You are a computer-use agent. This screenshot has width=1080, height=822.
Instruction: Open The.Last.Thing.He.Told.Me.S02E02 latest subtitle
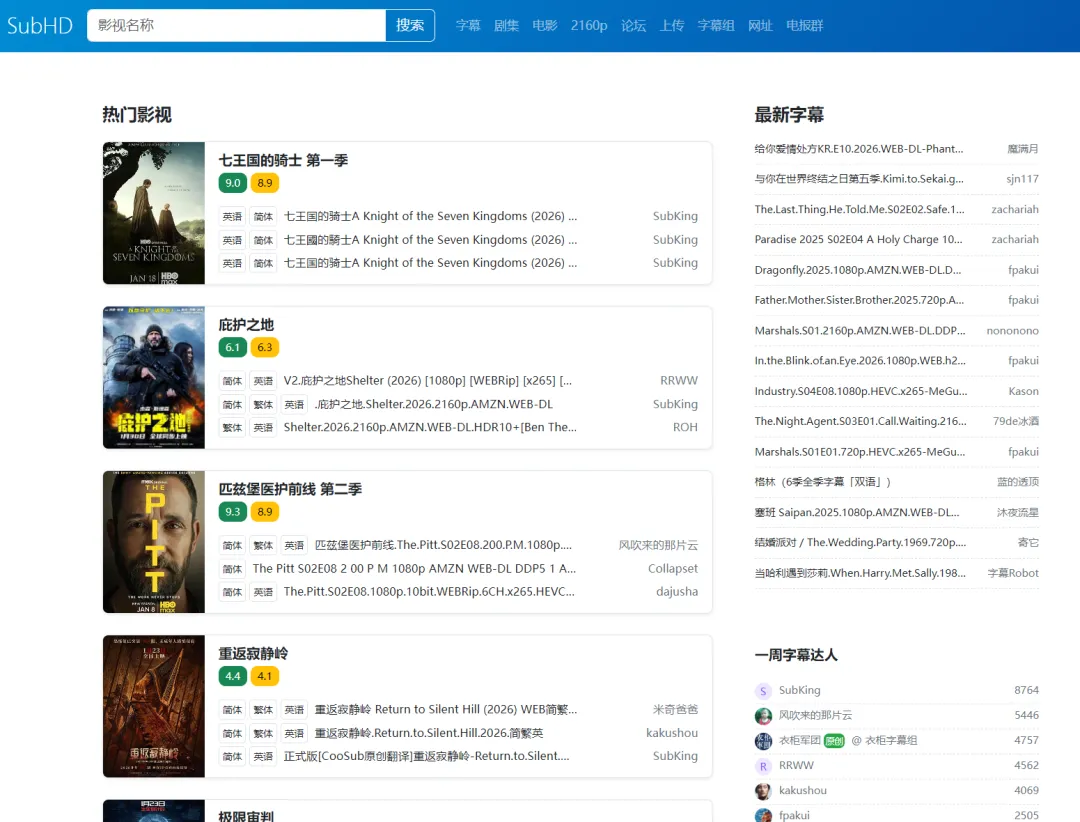point(860,209)
